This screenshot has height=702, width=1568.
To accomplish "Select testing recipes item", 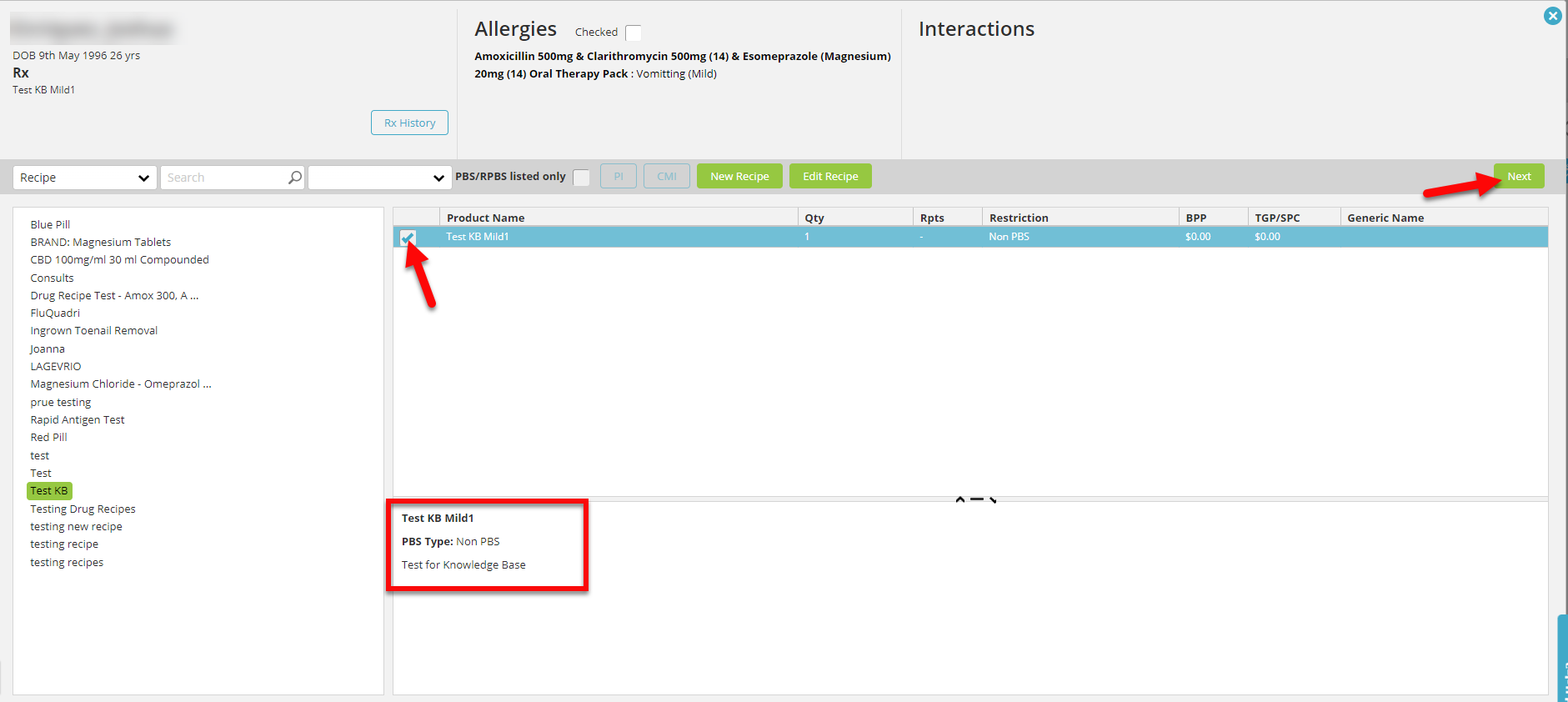I will (67, 562).
